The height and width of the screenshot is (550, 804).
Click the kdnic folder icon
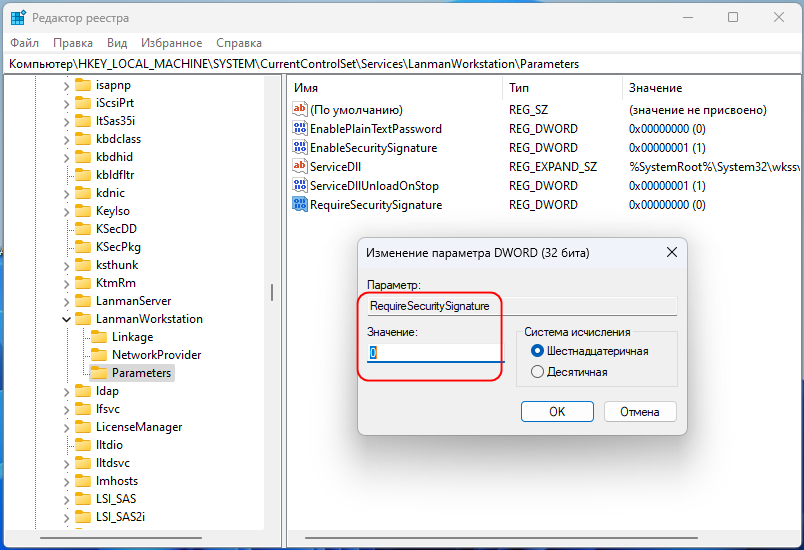[x=83, y=193]
